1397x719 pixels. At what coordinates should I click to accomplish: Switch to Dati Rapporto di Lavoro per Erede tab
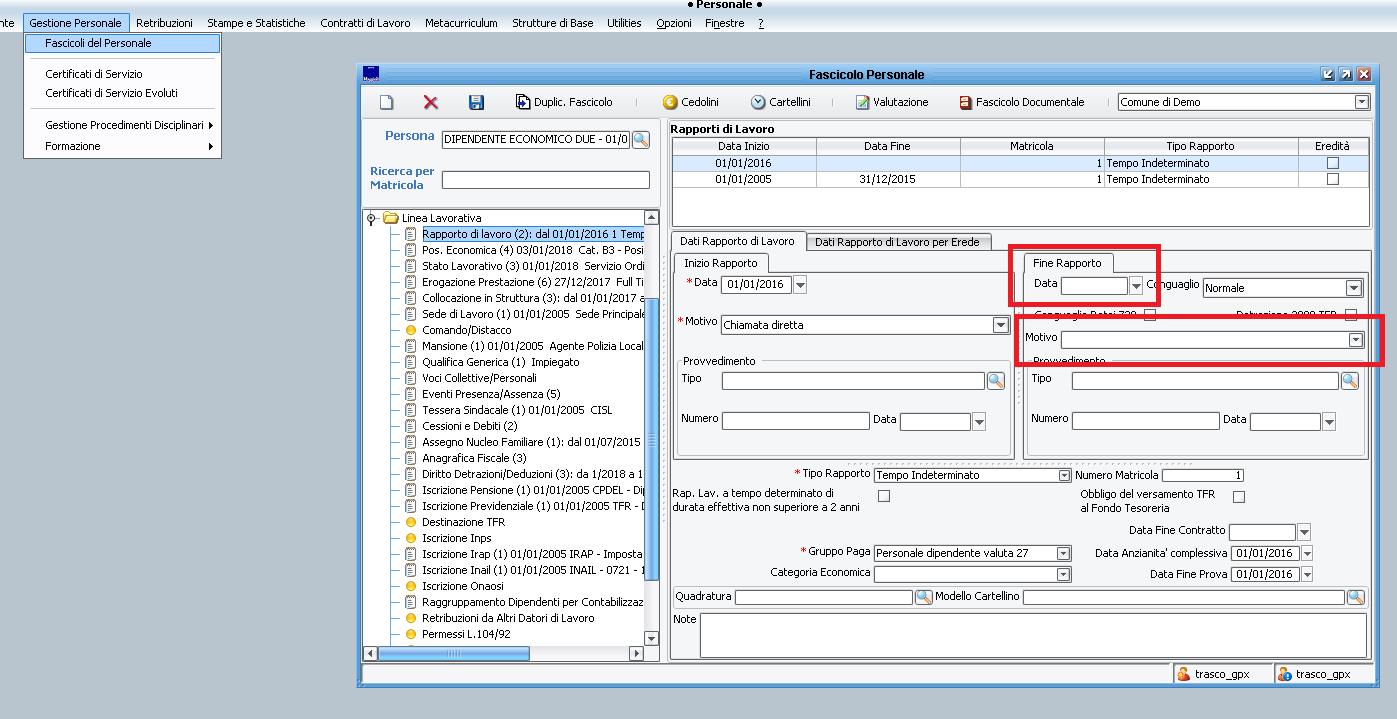pyautogui.click(x=897, y=242)
